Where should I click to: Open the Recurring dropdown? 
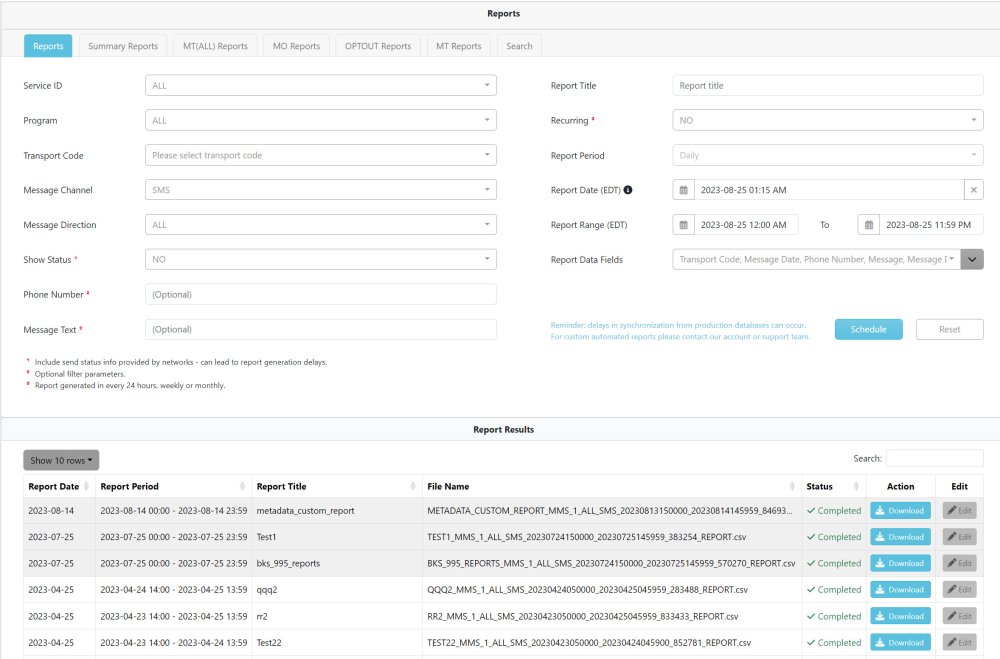(x=827, y=121)
